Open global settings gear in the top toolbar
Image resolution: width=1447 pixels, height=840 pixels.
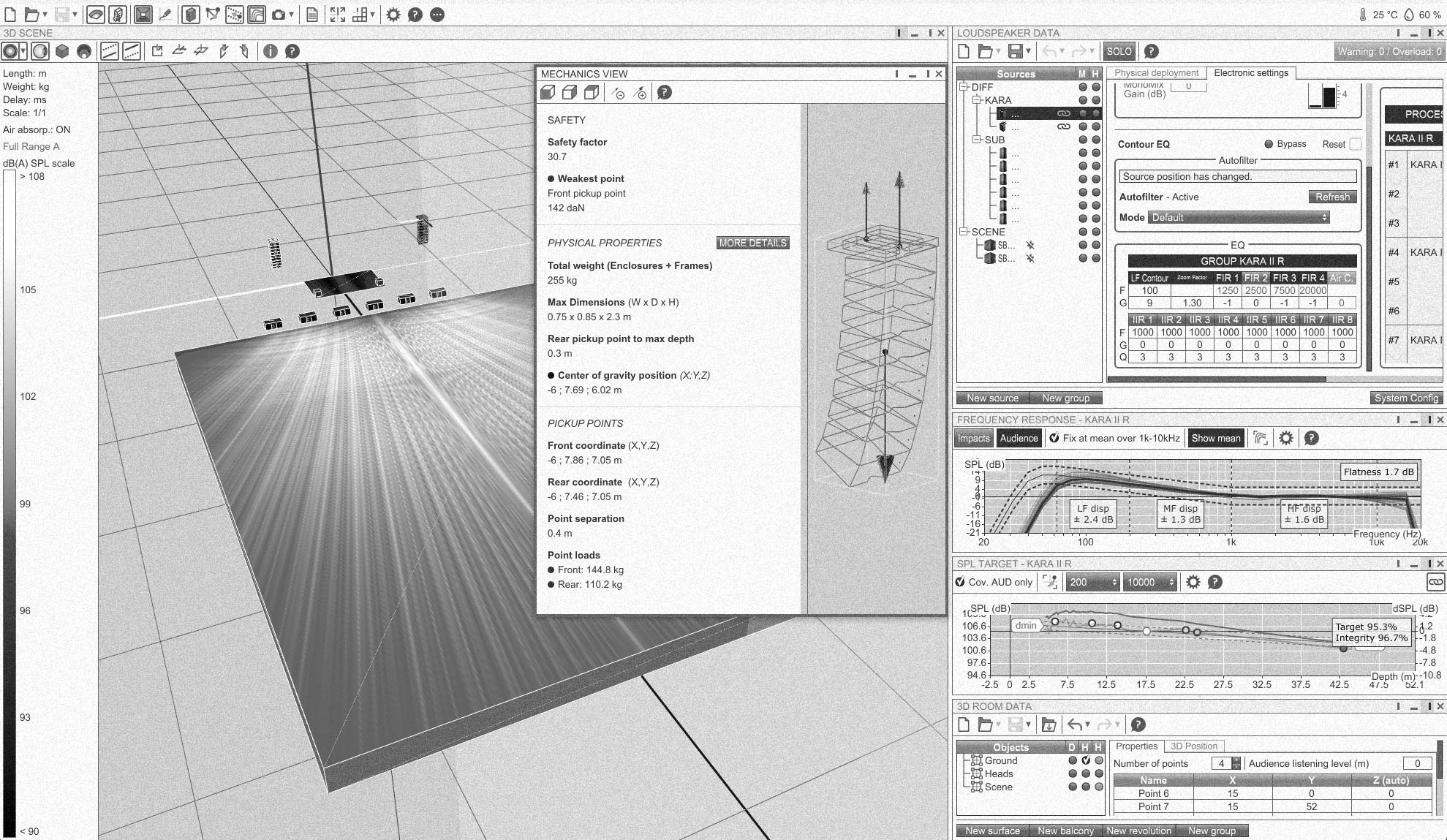393,15
